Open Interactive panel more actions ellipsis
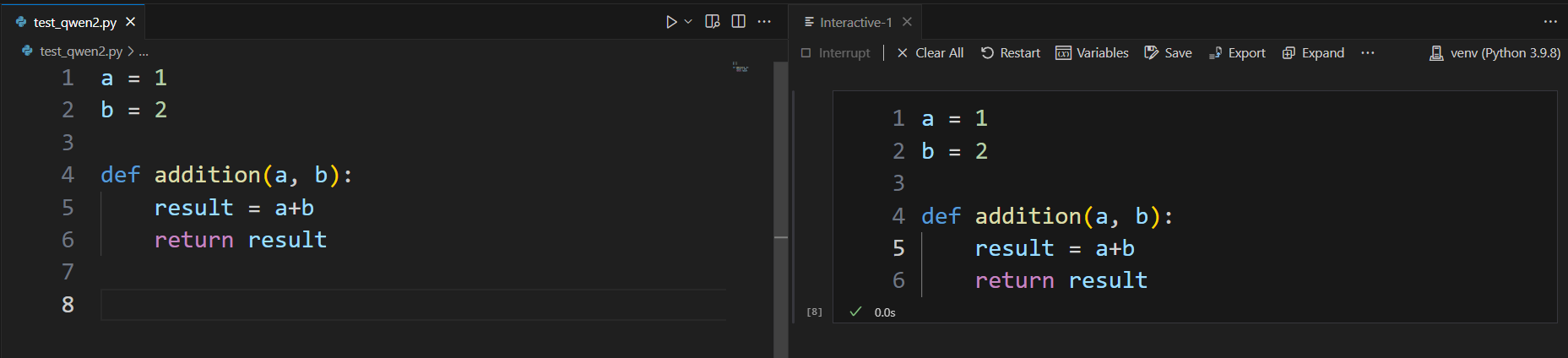The height and width of the screenshot is (358, 1568). pos(1550,22)
